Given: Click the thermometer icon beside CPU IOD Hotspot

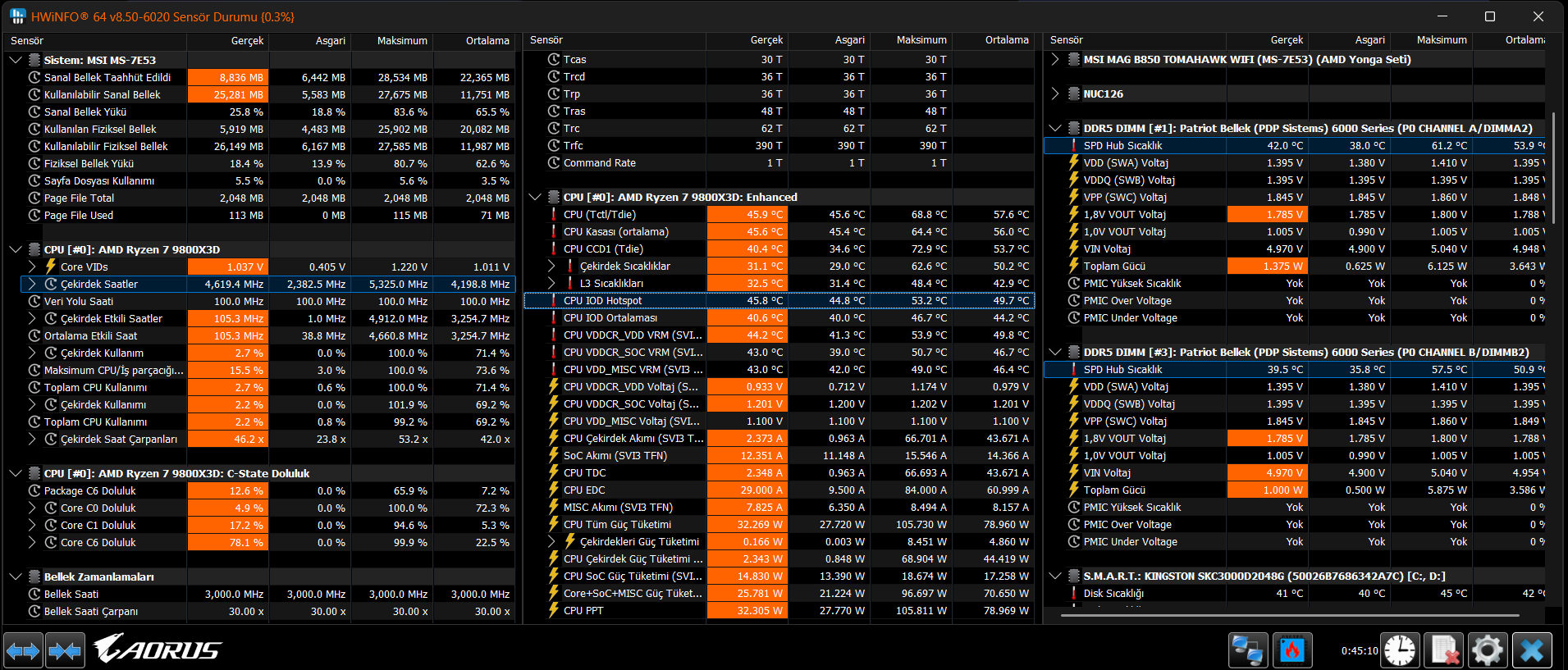Looking at the screenshot, I should pos(554,301).
